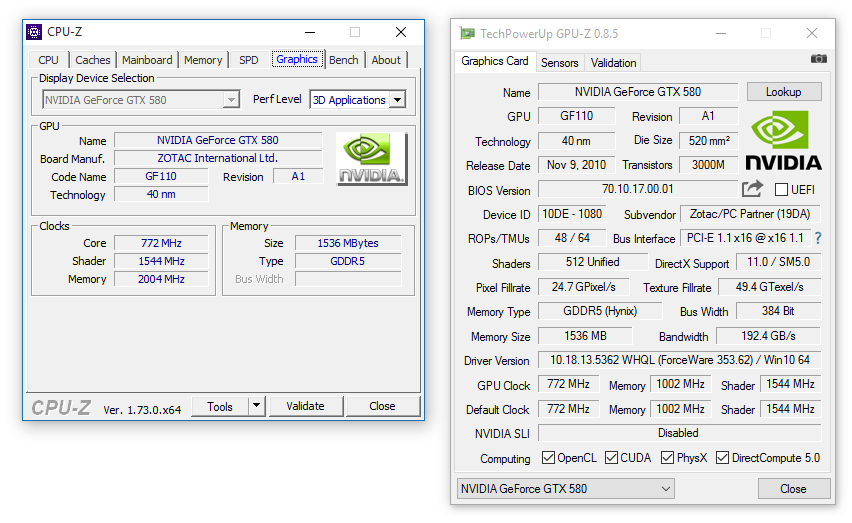Viewport: 852px width, 523px height.
Task: Uncheck the CUDA computing checkbox
Action: (612, 458)
